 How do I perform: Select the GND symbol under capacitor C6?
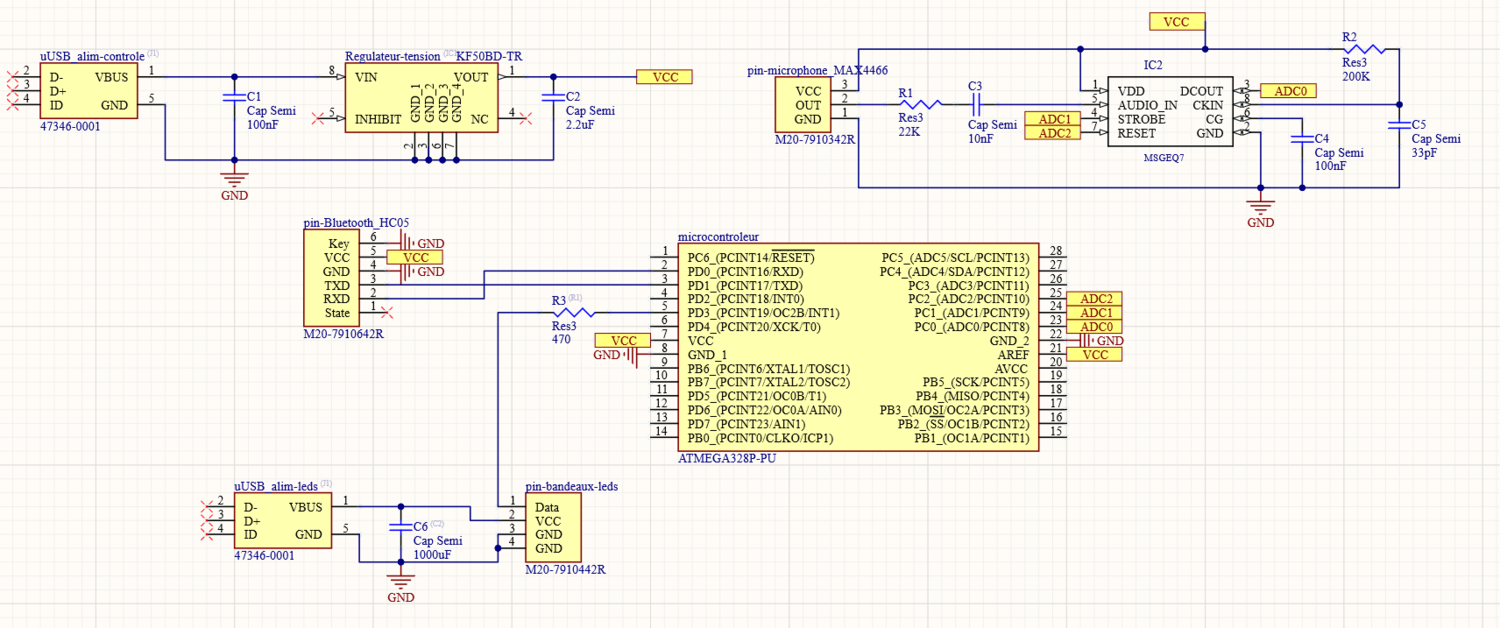[x=400, y=581]
